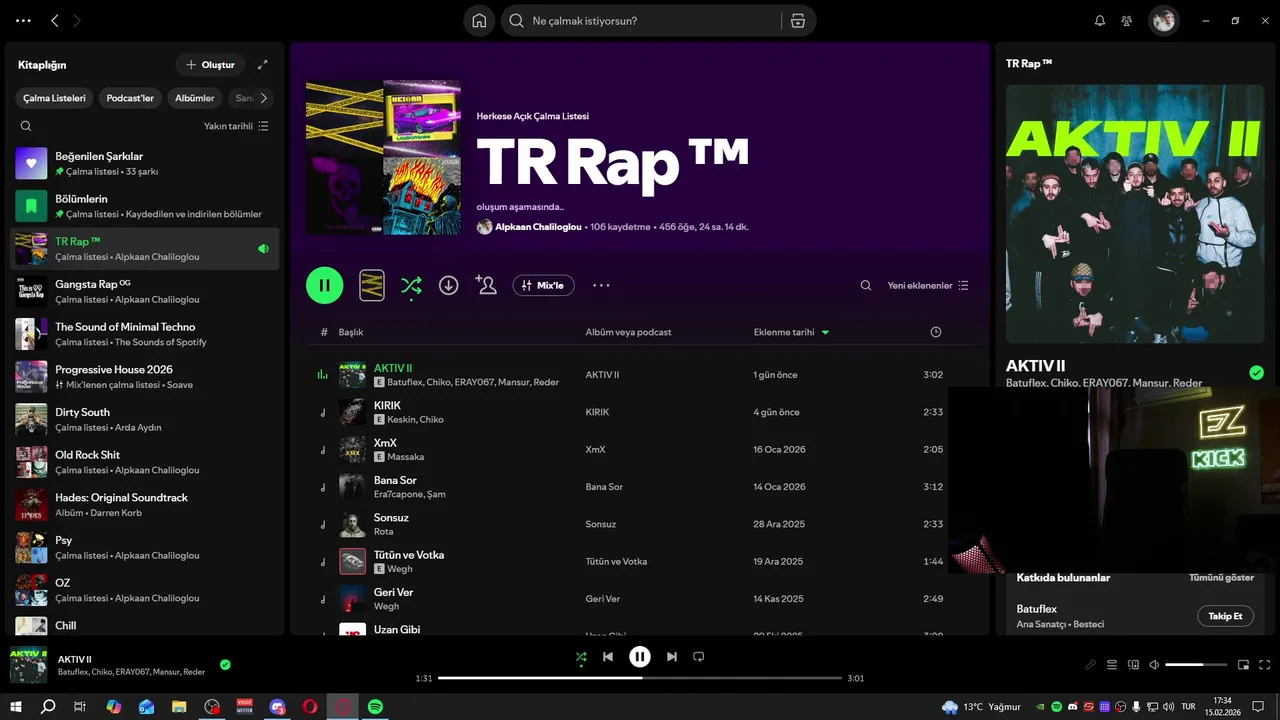Open the three-dot app menu at top-left
The height and width of the screenshot is (720, 1280).
pyautogui.click(x=23, y=21)
